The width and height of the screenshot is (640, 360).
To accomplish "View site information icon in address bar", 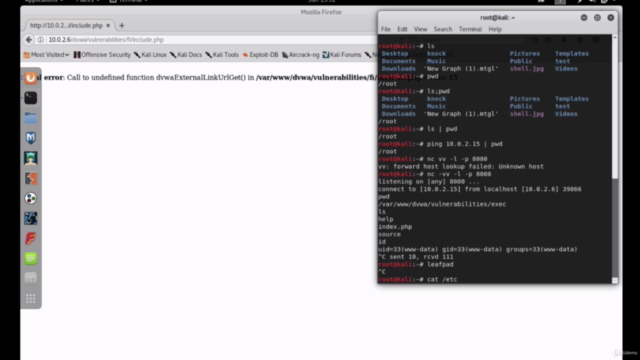I will [x=41, y=40].
